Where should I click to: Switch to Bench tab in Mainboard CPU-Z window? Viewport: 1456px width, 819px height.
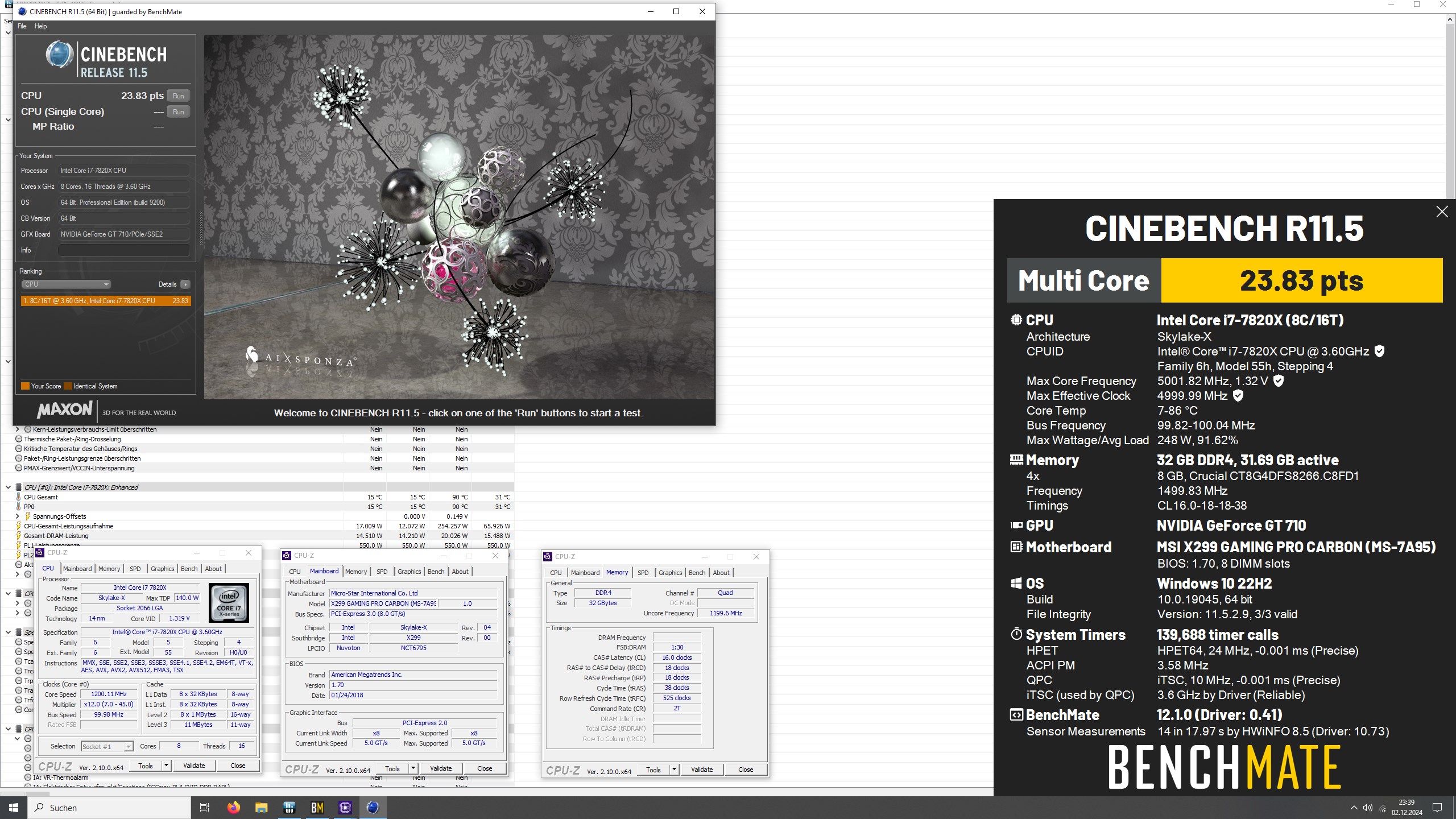436,572
